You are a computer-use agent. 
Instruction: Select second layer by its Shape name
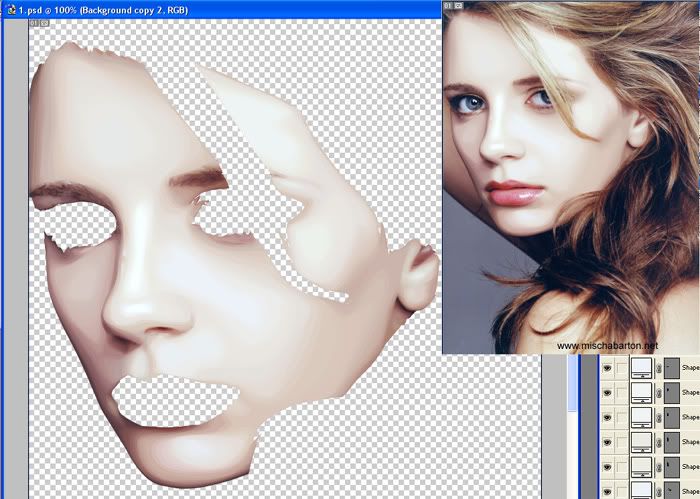tap(691, 392)
